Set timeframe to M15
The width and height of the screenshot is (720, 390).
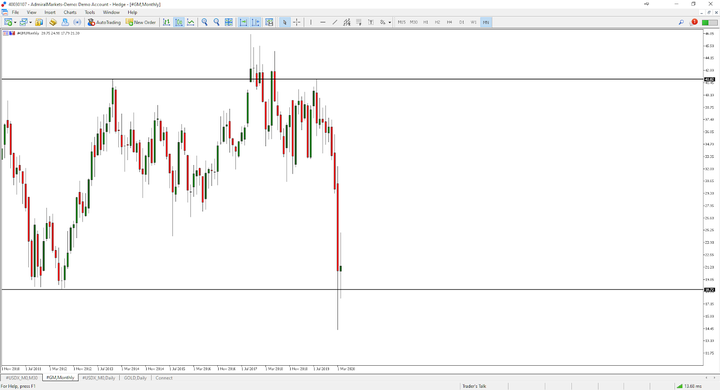[x=402, y=22]
